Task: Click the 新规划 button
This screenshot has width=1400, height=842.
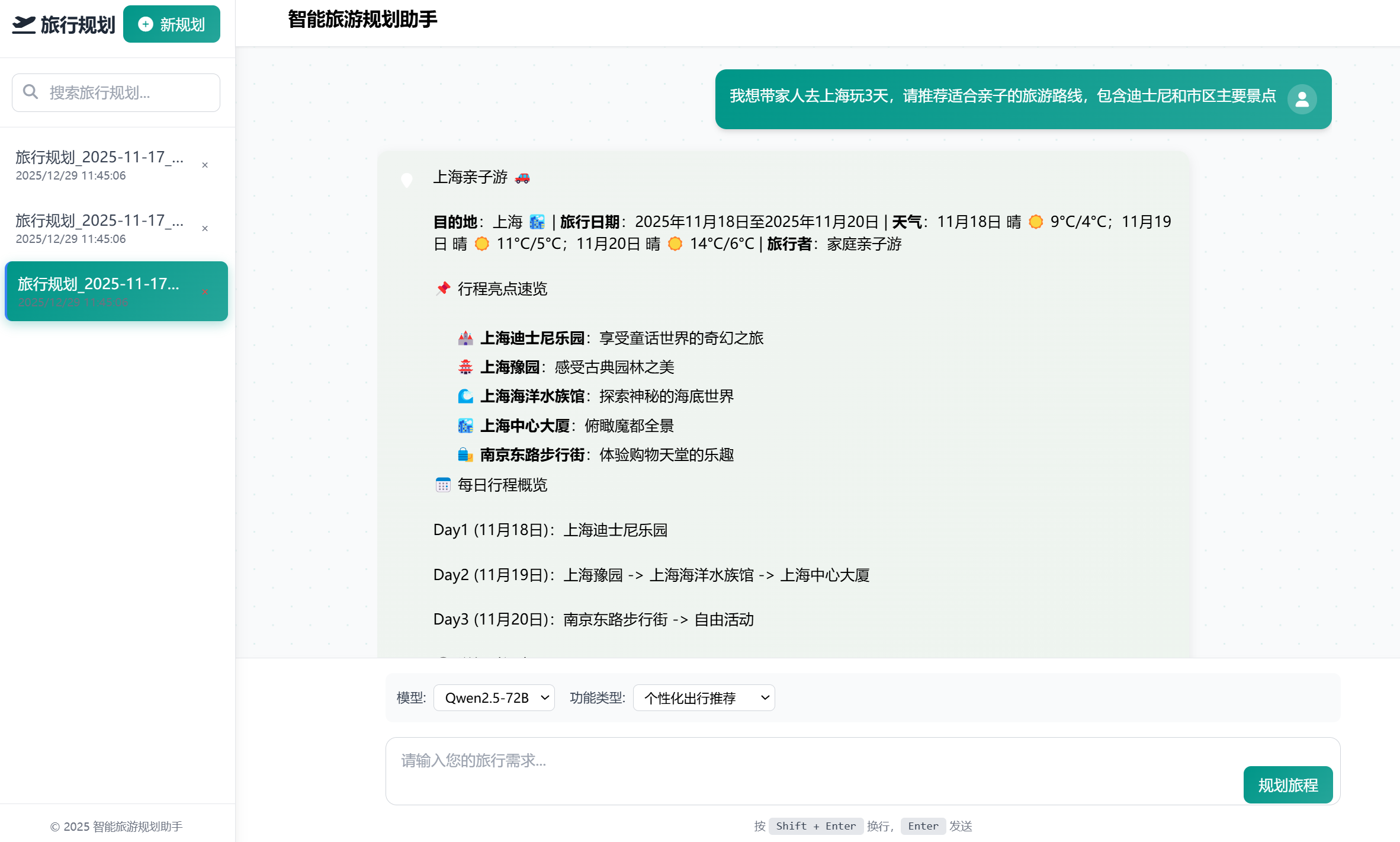Action: pyautogui.click(x=172, y=24)
